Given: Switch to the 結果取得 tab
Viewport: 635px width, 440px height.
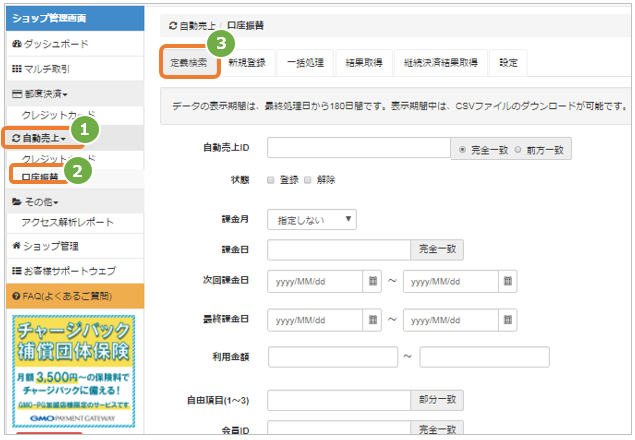Looking at the screenshot, I should coord(364,62).
